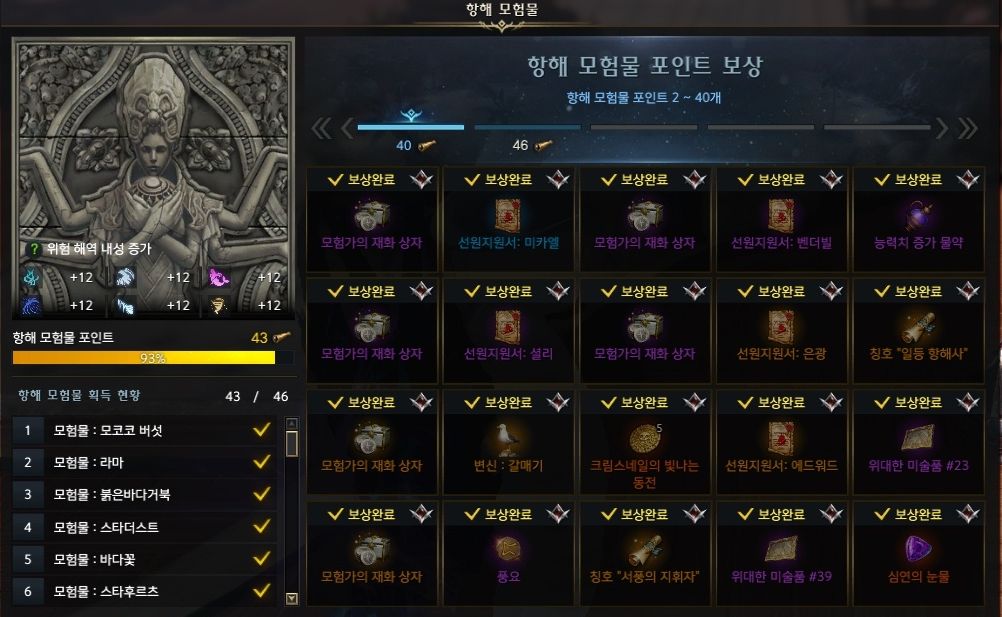The height and width of the screenshot is (617, 1002).
Task: Click the 풍요 rune reward icon
Action: 508,549
